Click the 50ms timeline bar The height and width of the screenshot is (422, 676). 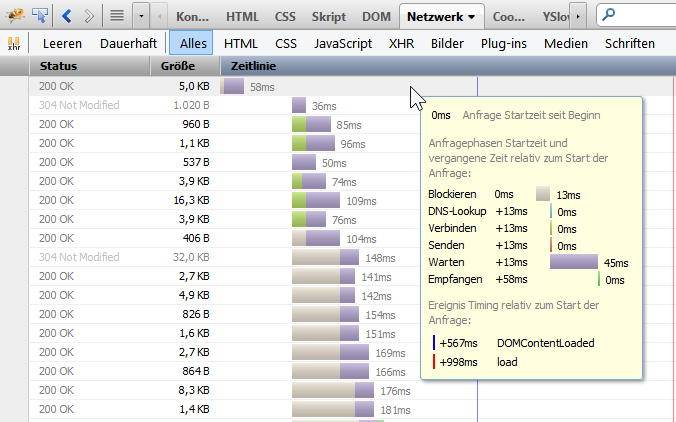304,162
